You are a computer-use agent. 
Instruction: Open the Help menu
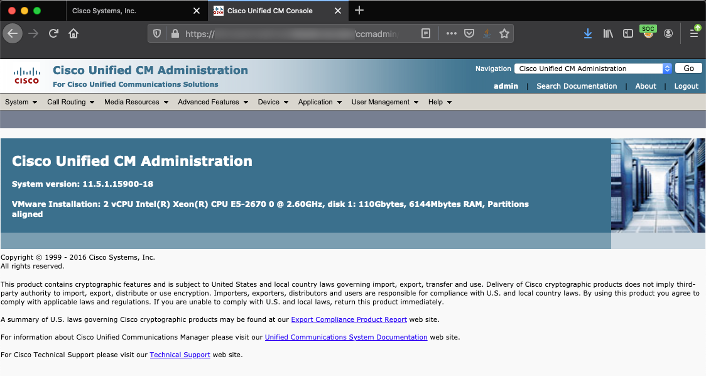pyautogui.click(x=439, y=102)
